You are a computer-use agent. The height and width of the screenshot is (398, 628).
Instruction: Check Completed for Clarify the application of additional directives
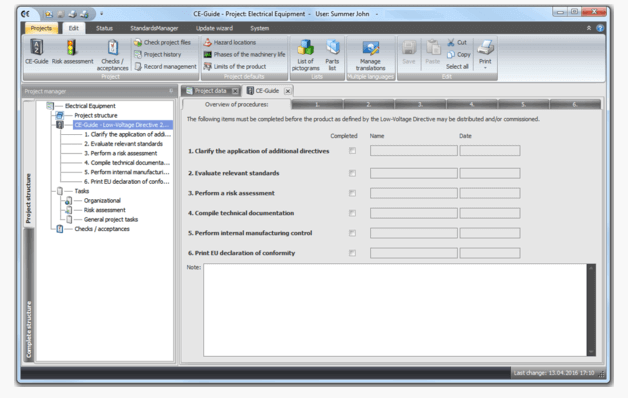pyautogui.click(x=352, y=151)
